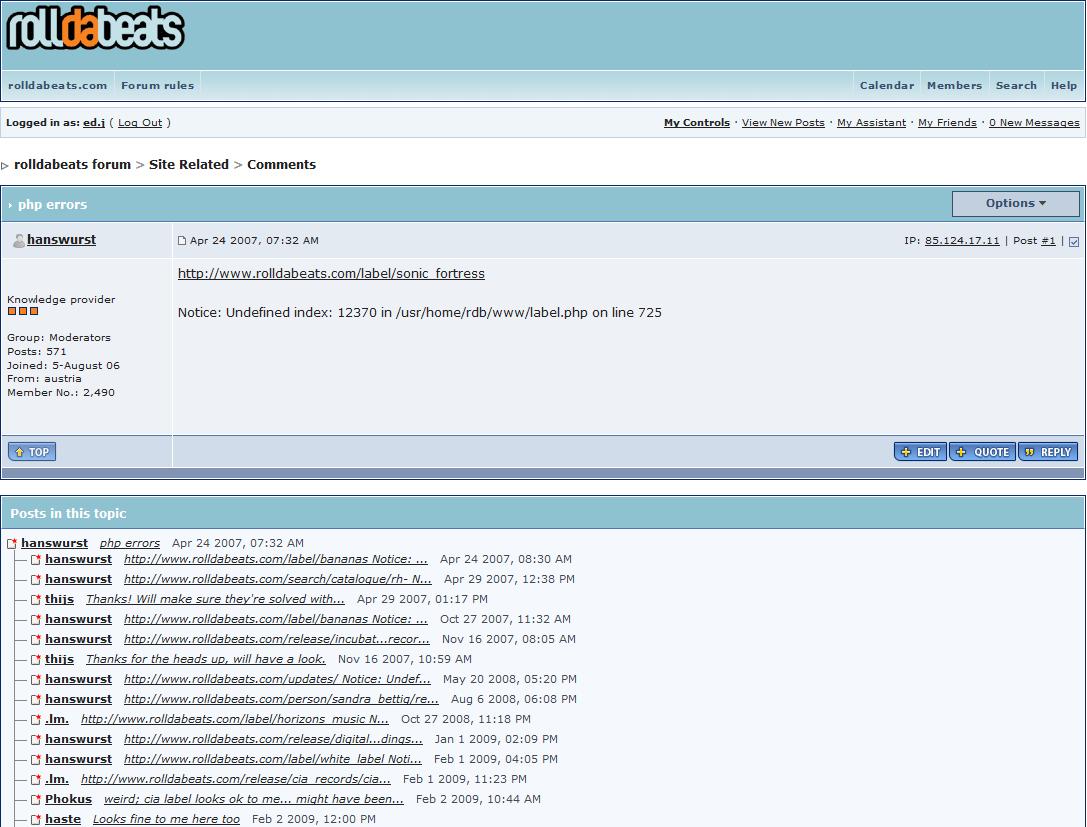Open the forum Search

[1016, 85]
